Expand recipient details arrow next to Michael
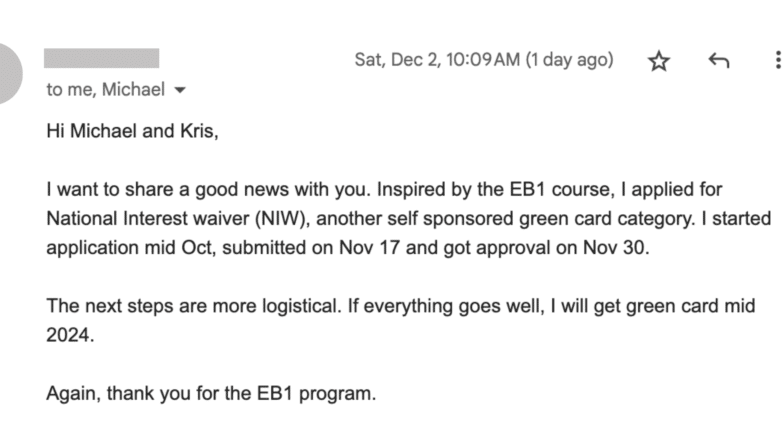Viewport: 782px width, 440px height. (x=181, y=90)
